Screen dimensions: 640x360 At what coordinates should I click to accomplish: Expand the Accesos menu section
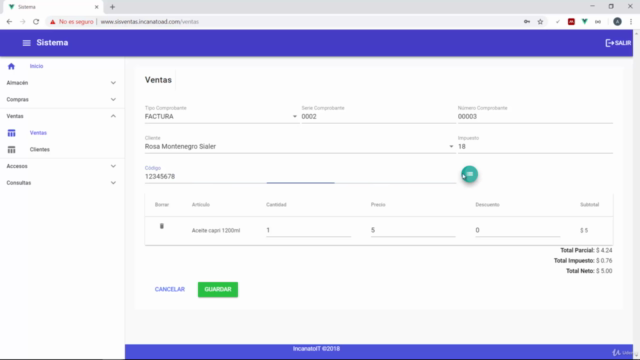[62, 166]
